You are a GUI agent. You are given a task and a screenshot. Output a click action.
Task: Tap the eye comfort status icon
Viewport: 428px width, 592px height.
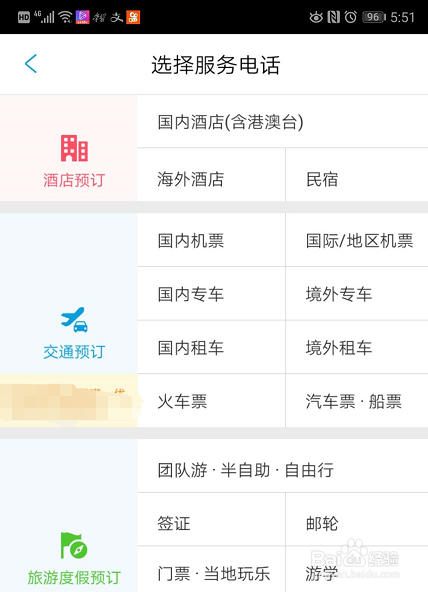click(x=316, y=17)
